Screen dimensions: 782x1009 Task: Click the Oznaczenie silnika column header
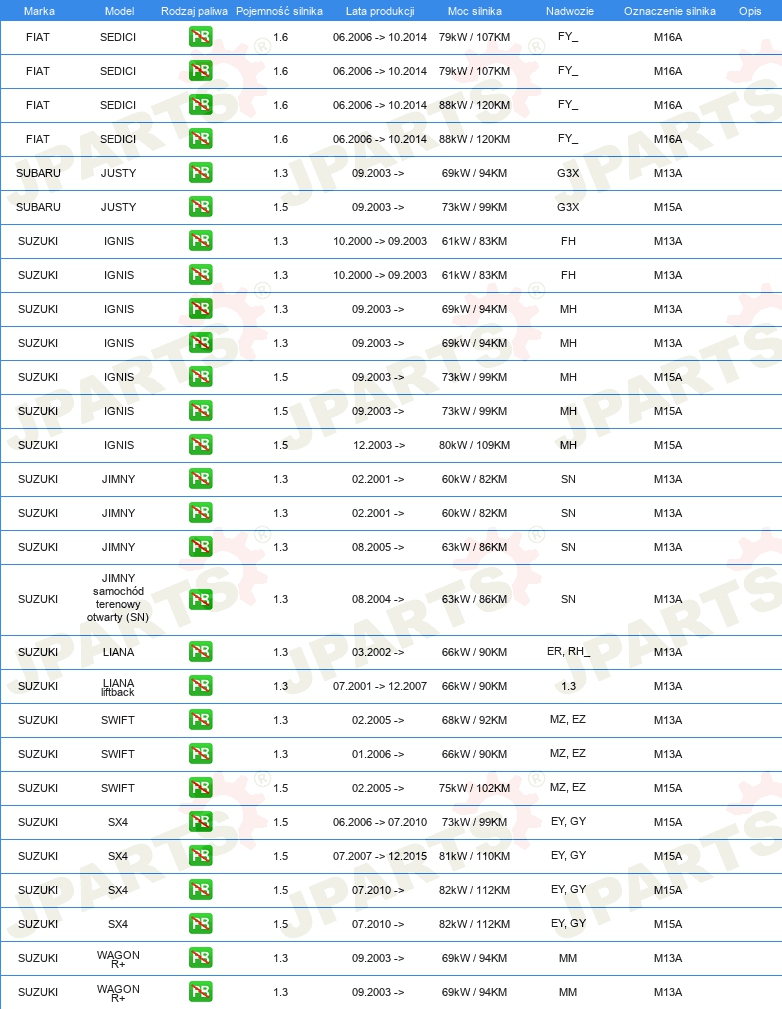tap(669, 11)
